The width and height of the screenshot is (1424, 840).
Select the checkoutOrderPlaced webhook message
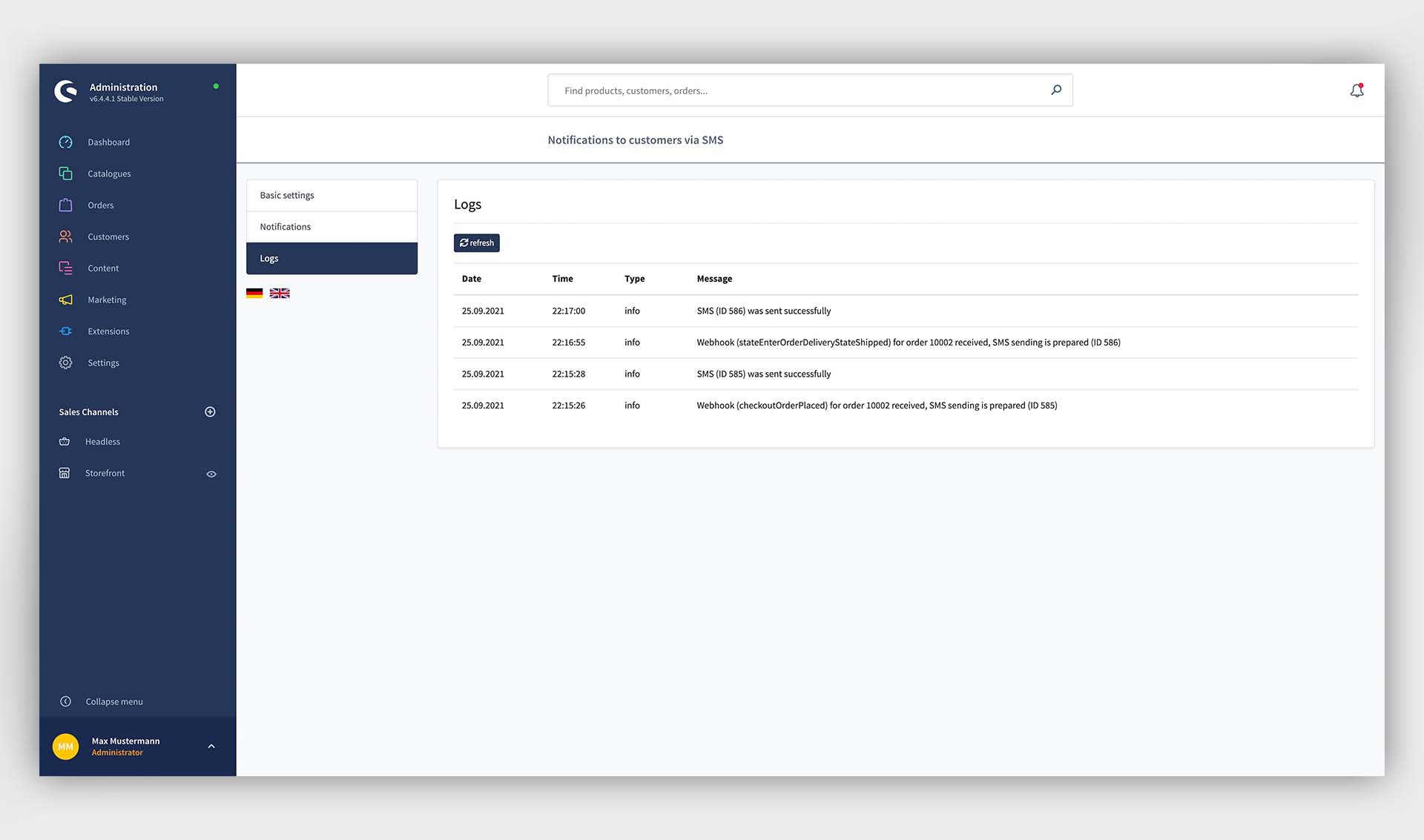(877, 406)
